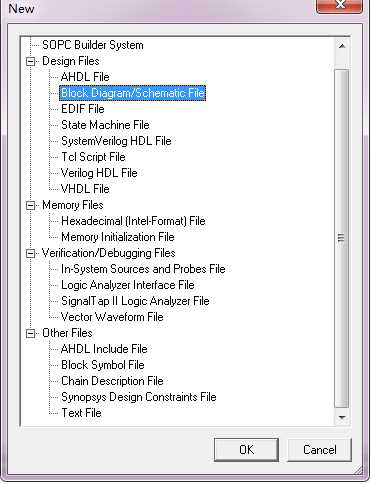Select the Design Files category label
The image size is (371, 484).
coord(71,61)
